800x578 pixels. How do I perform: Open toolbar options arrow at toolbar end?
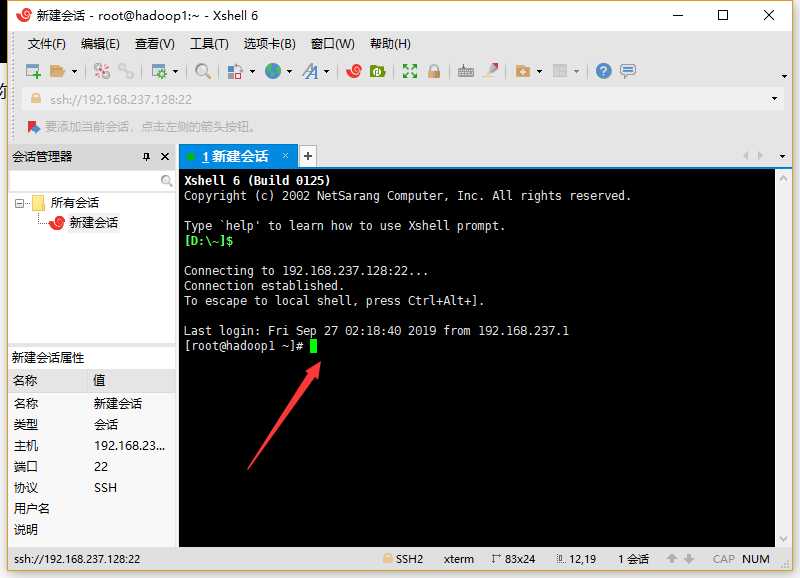(x=784, y=77)
